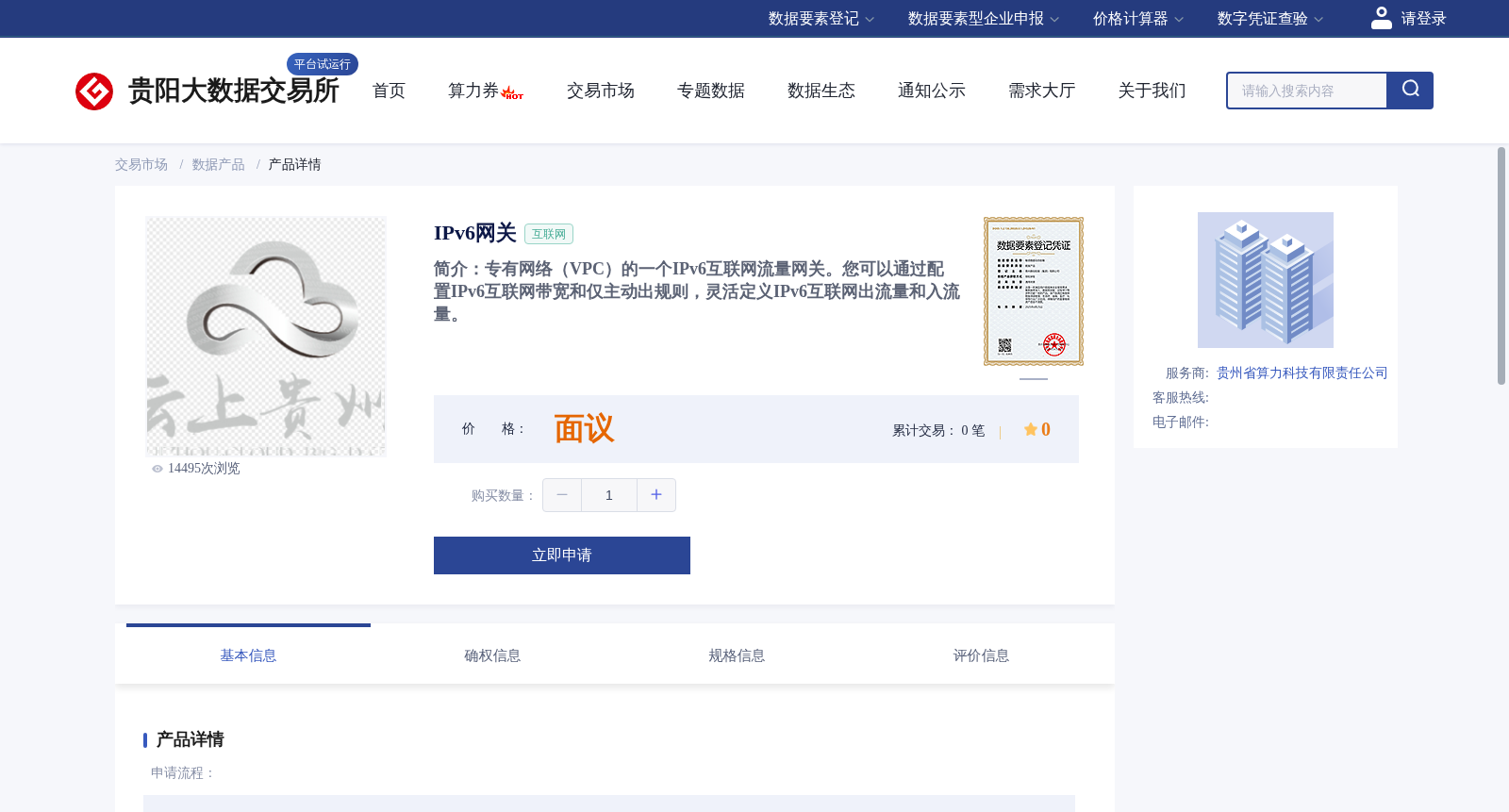Click the 简介 product description paragraph
Screen dimensions: 1509x812
[697, 292]
